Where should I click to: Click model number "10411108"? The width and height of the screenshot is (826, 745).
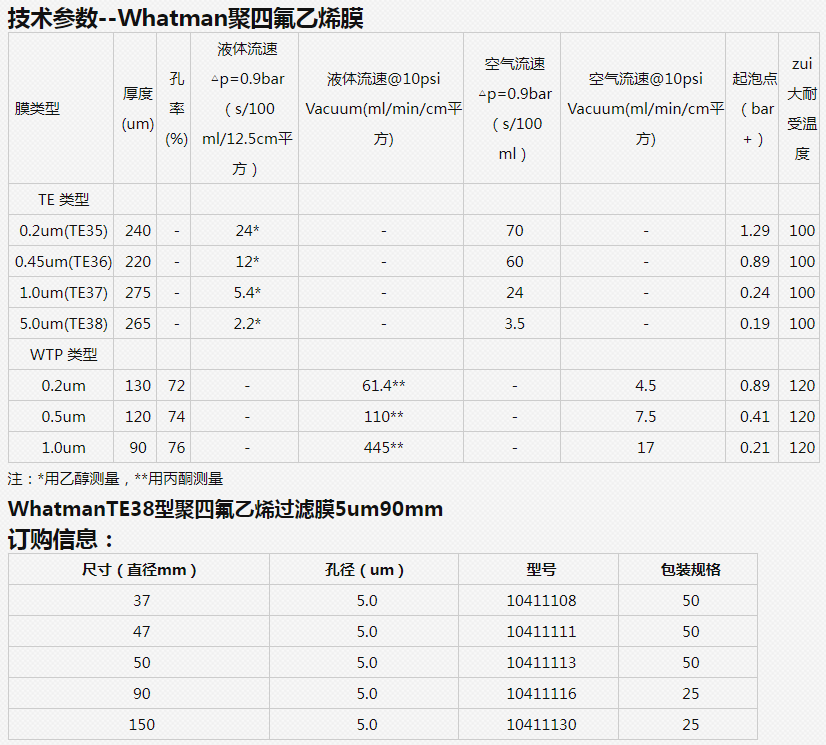(x=541, y=601)
